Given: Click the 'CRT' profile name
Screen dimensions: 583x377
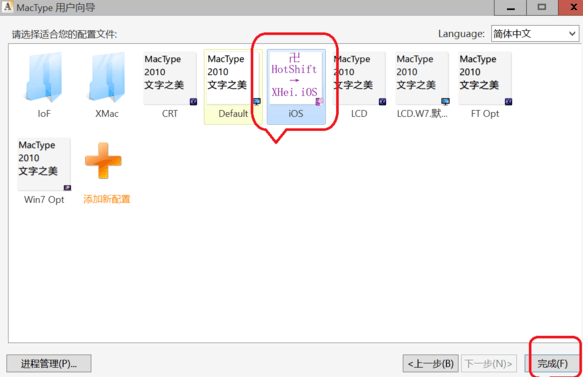Looking at the screenshot, I should point(170,113).
